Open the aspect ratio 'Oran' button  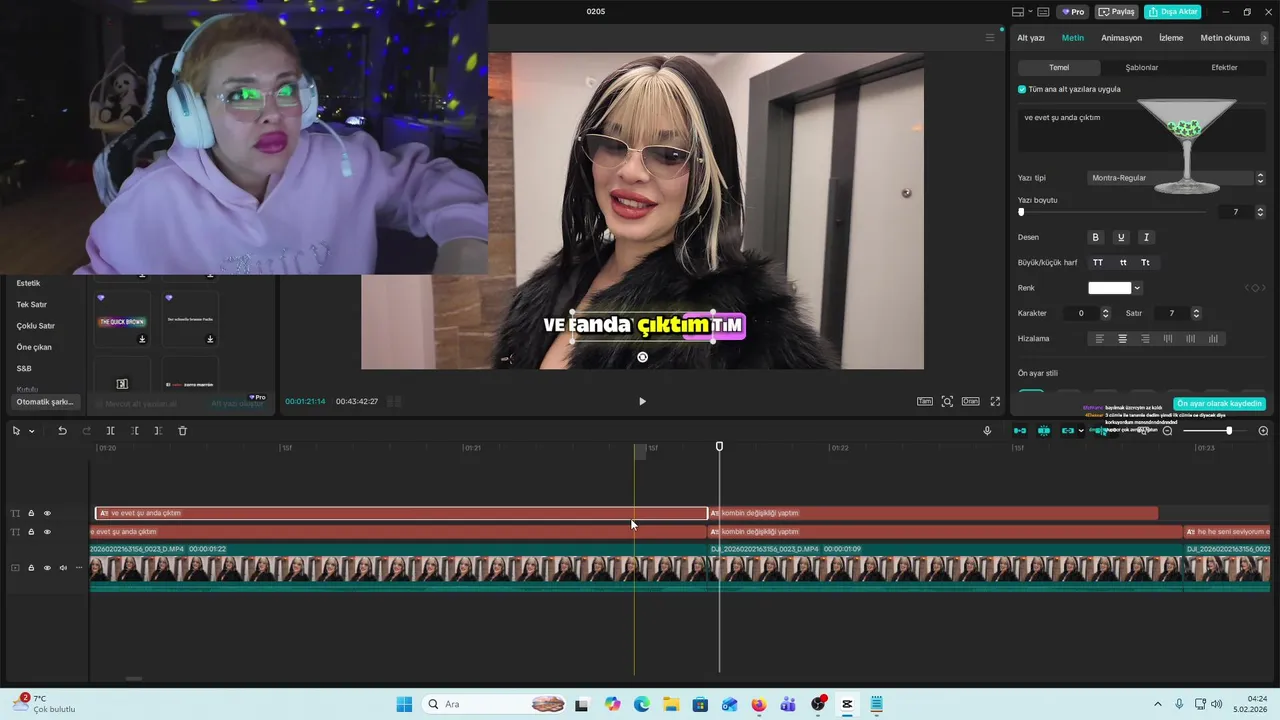tap(970, 401)
